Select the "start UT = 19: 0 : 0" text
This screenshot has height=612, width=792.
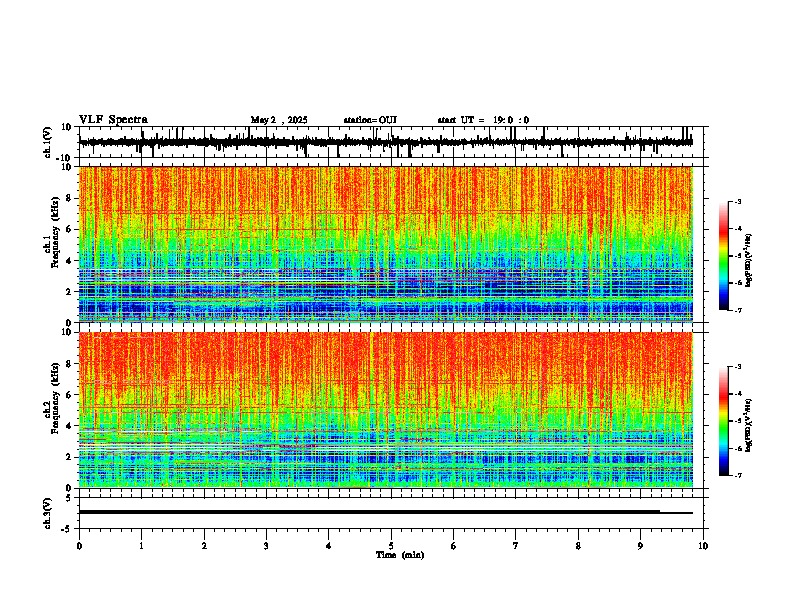click(483, 120)
